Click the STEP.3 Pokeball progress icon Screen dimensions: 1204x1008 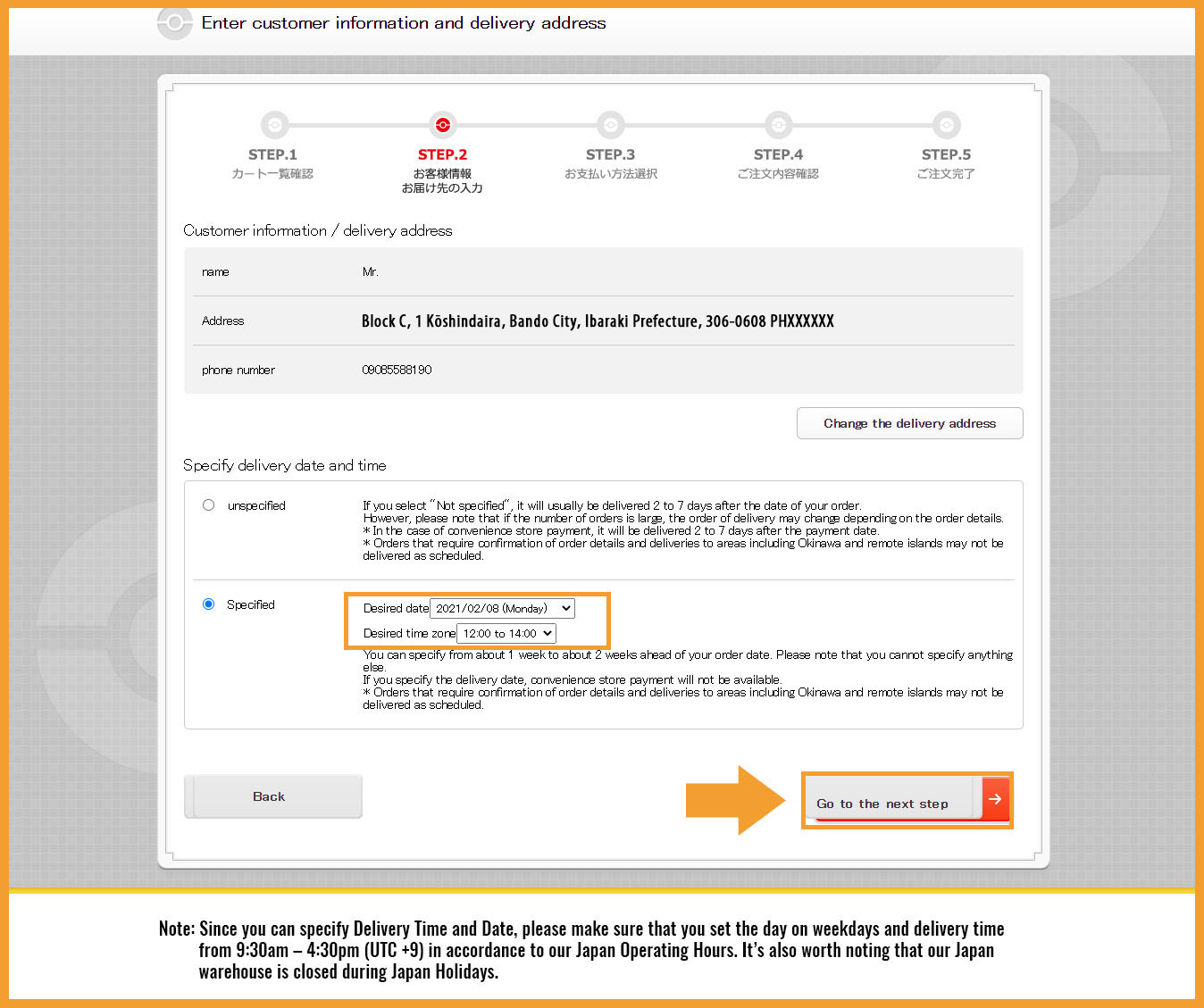click(x=610, y=125)
